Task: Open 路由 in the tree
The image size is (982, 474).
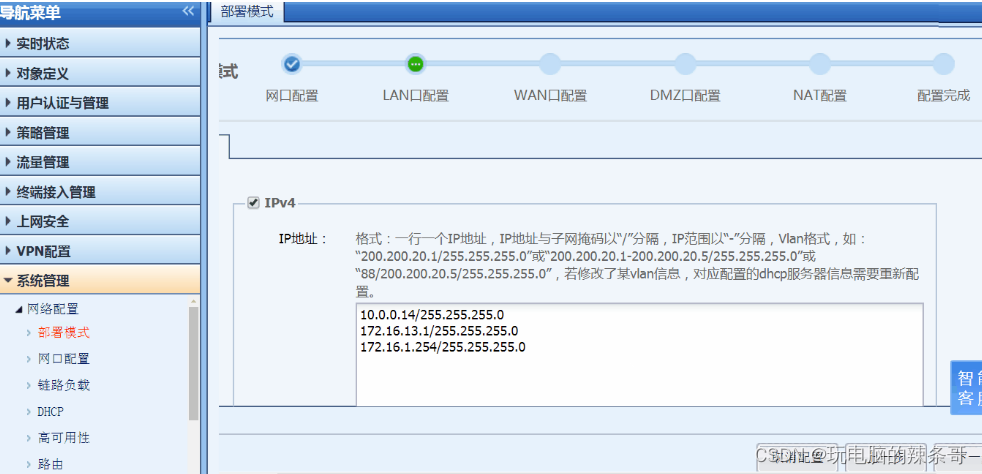Action: click(x=51, y=464)
